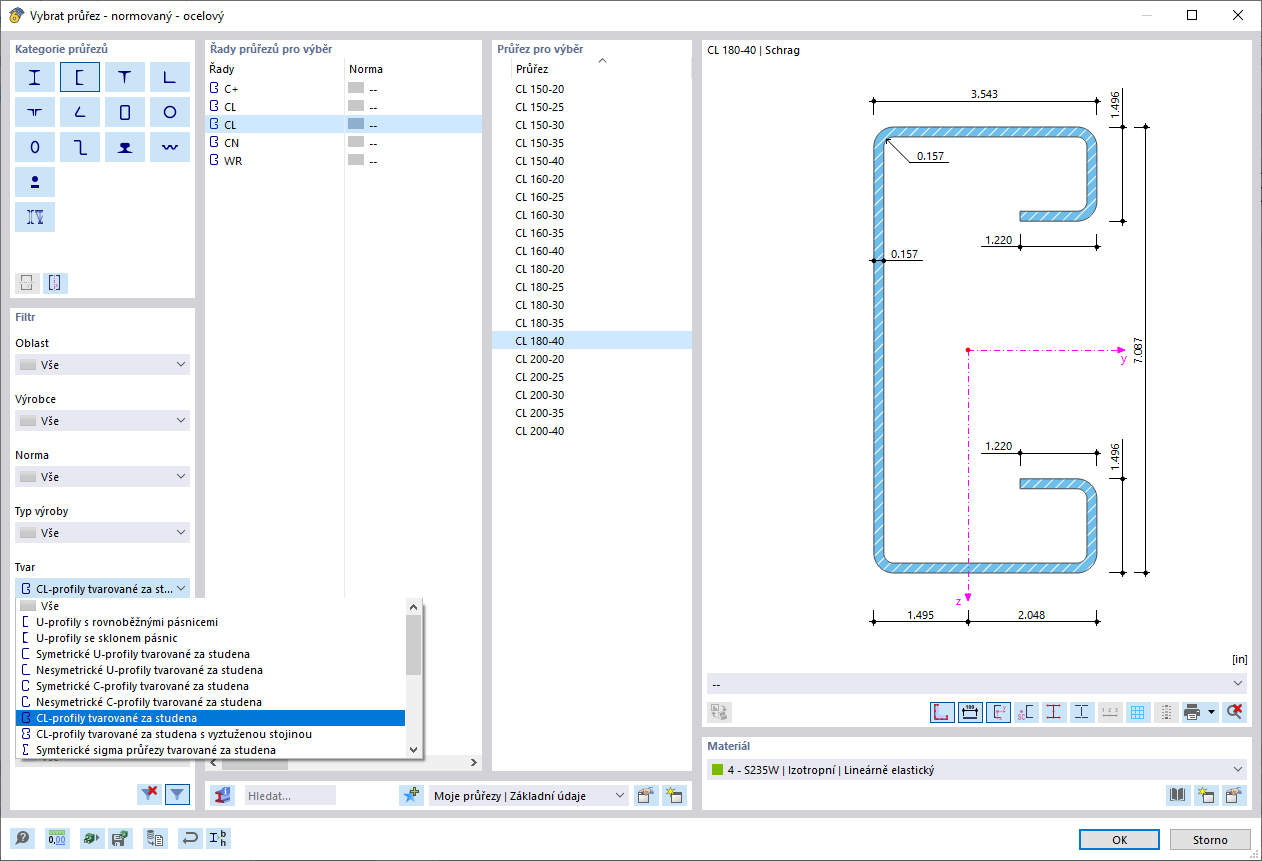Toggle grid display in preview toolbar
The image size is (1262, 861).
pyautogui.click(x=1137, y=712)
